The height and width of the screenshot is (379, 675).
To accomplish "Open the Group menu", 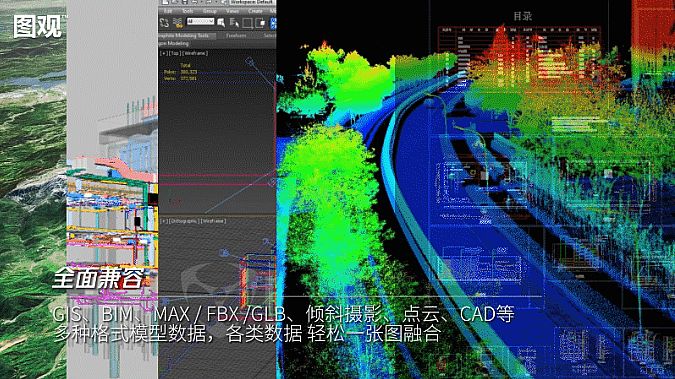I will tap(210, 11).
